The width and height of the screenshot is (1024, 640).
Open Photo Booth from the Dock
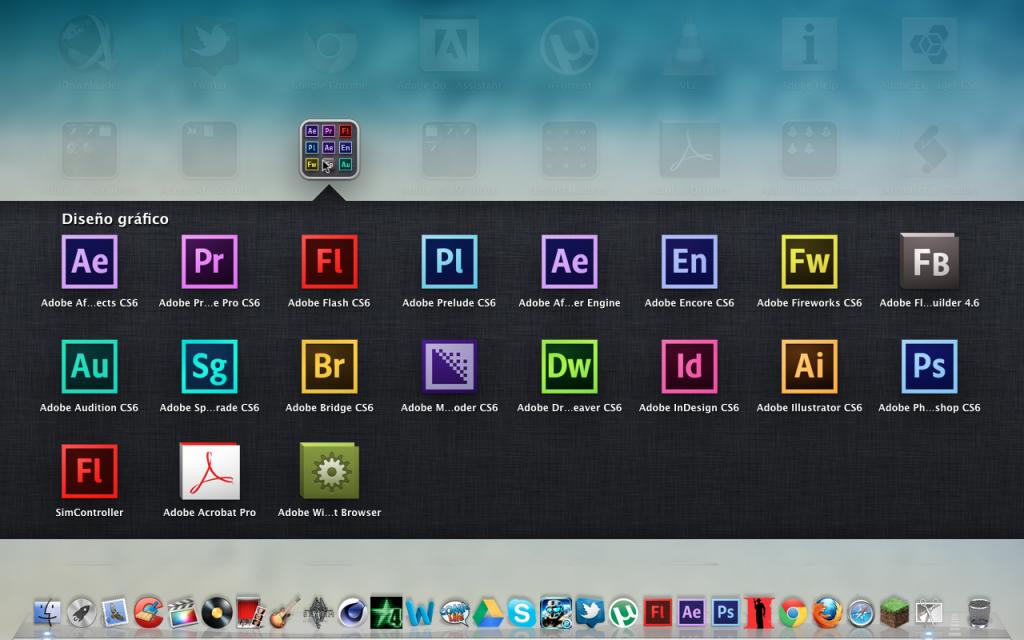pos(250,613)
